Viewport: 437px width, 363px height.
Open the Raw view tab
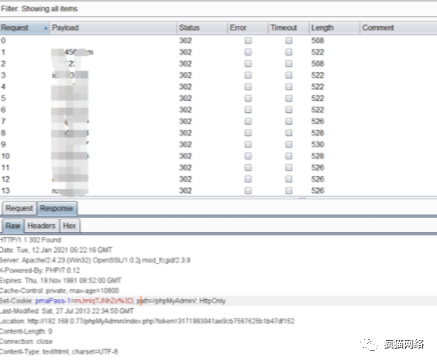[13, 226]
